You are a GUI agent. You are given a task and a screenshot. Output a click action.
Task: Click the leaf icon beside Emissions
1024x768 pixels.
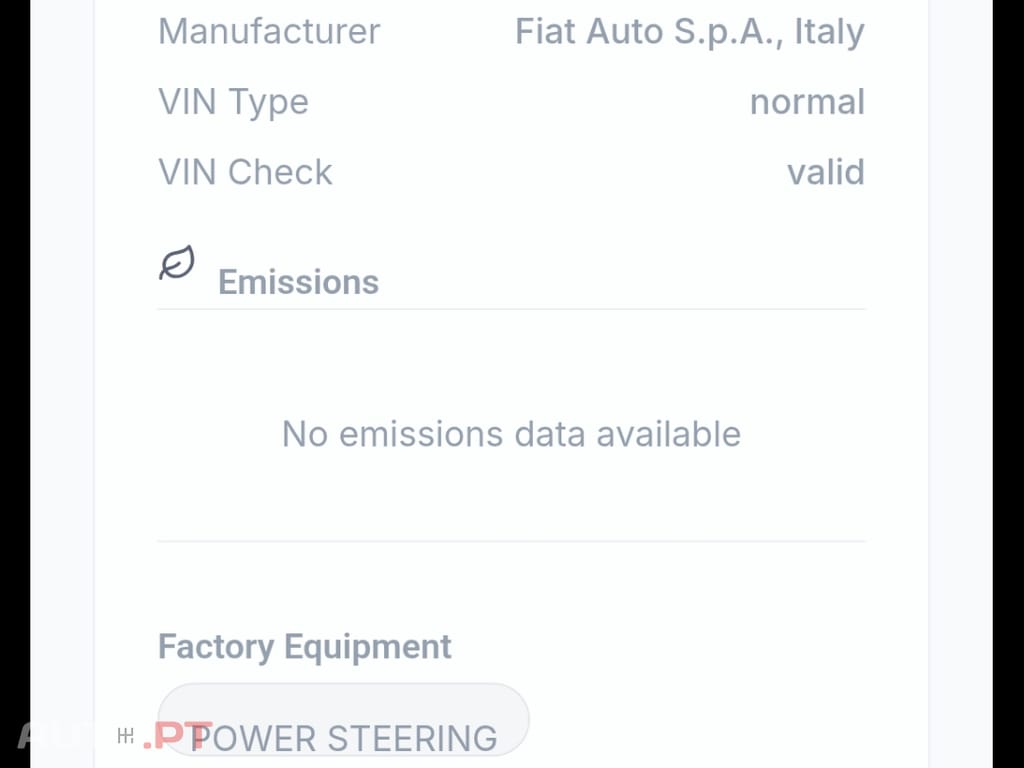[x=176, y=261]
